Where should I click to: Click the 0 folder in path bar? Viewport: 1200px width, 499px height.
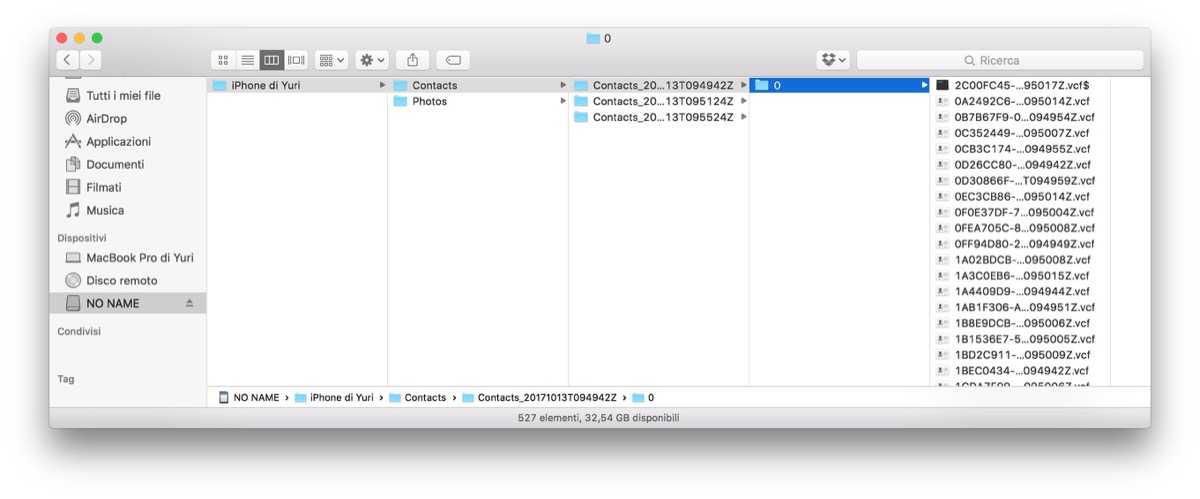tap(643, 398)
